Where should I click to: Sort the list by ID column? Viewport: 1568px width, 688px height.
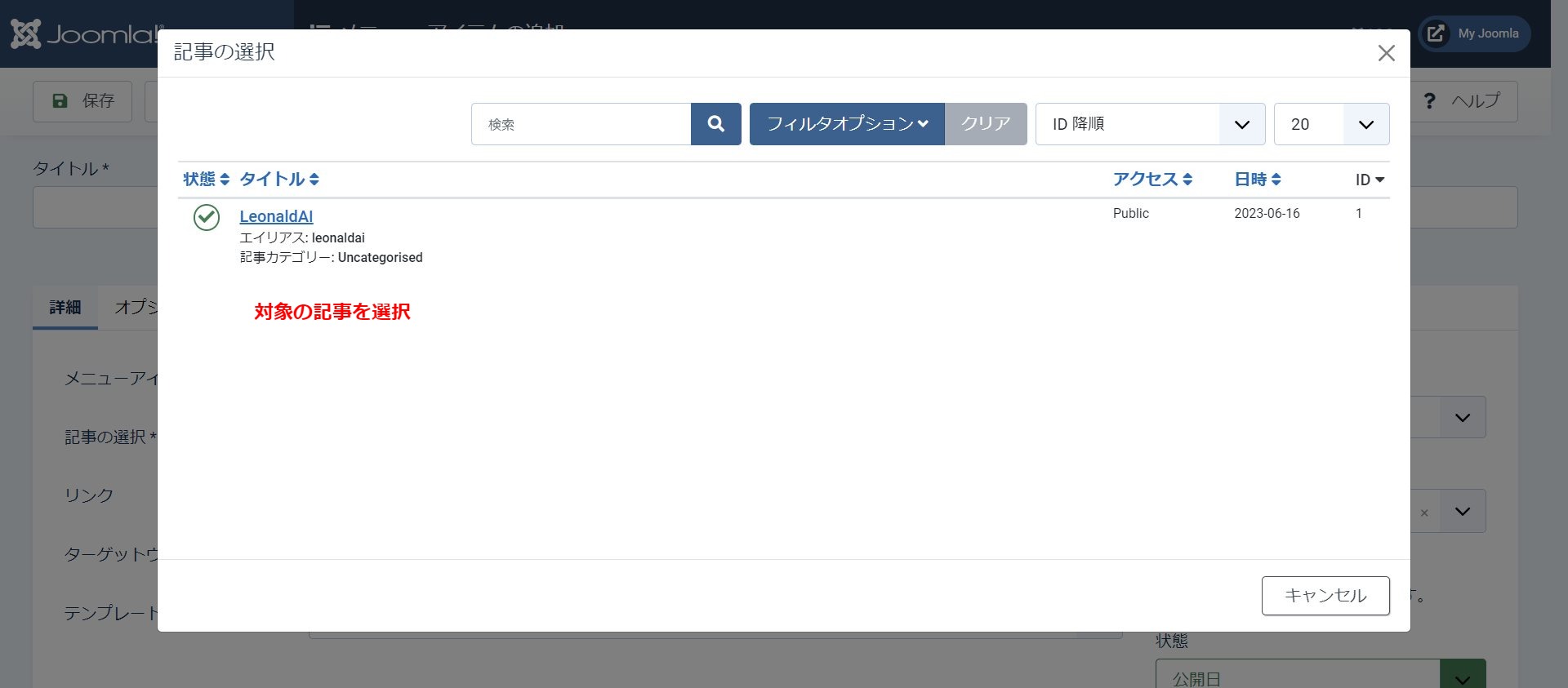pyautogui.click(x=1370, y=180)
